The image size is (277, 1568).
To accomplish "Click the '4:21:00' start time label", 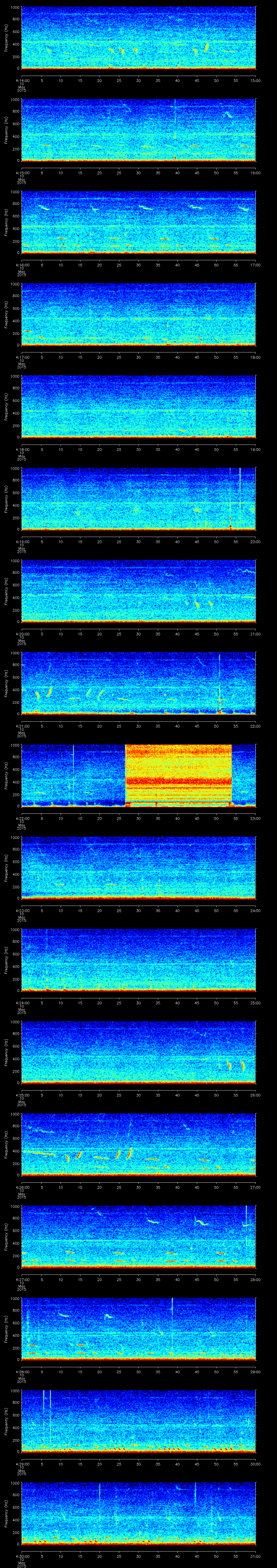I will (x=22, y=727).
